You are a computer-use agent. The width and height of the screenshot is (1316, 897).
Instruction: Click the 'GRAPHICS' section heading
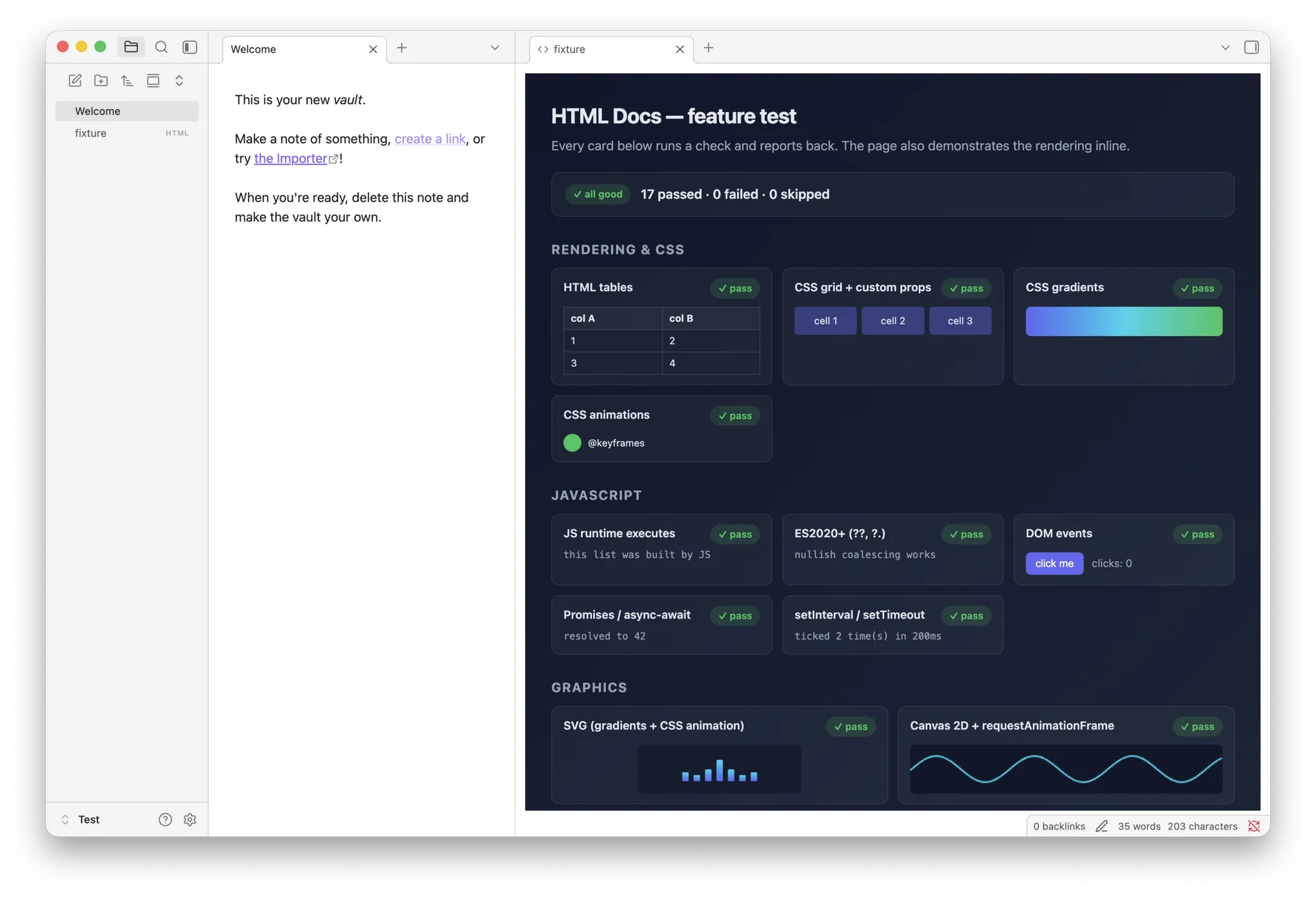(589, 688)
